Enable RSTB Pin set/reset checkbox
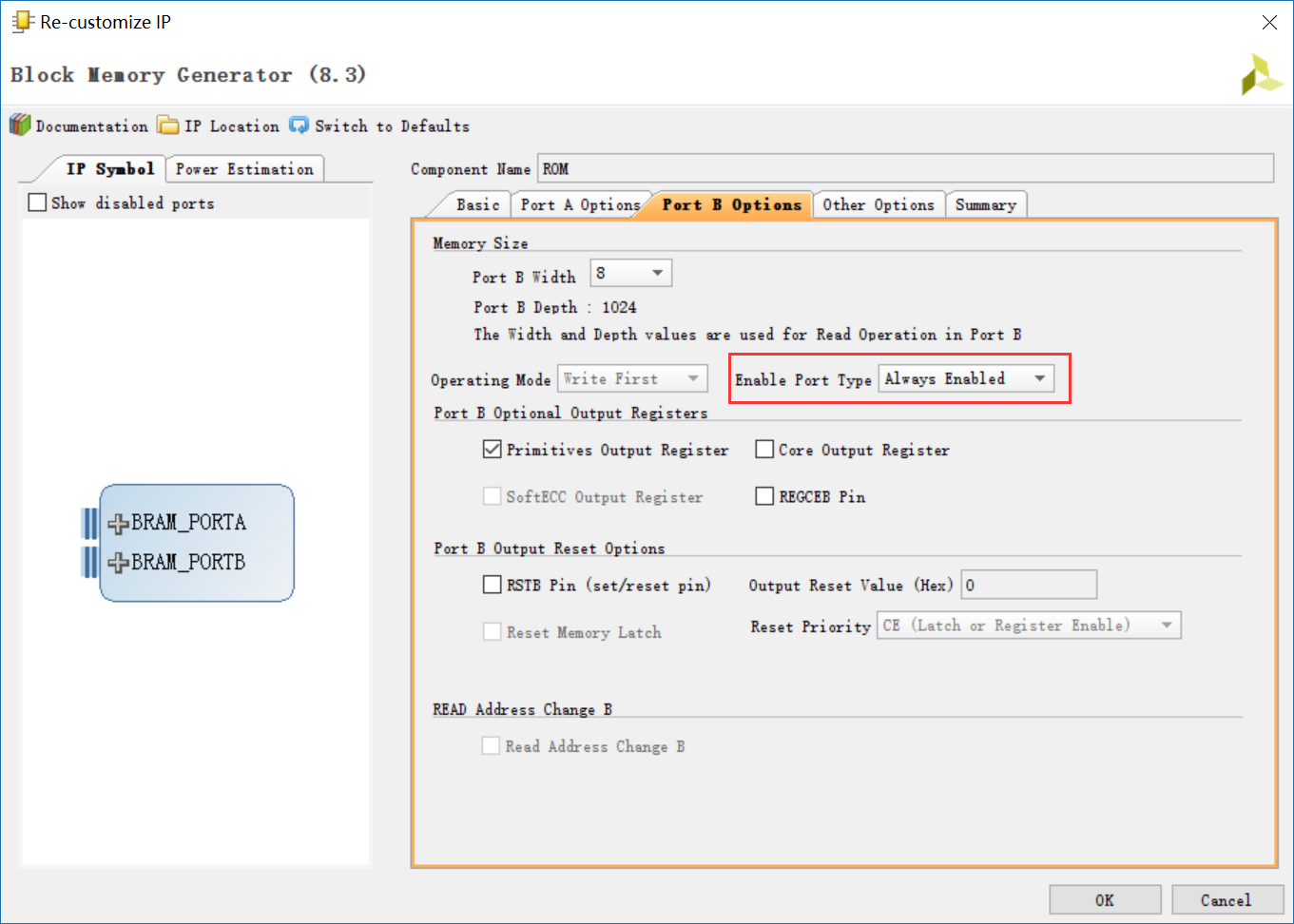 coord(492,585)
